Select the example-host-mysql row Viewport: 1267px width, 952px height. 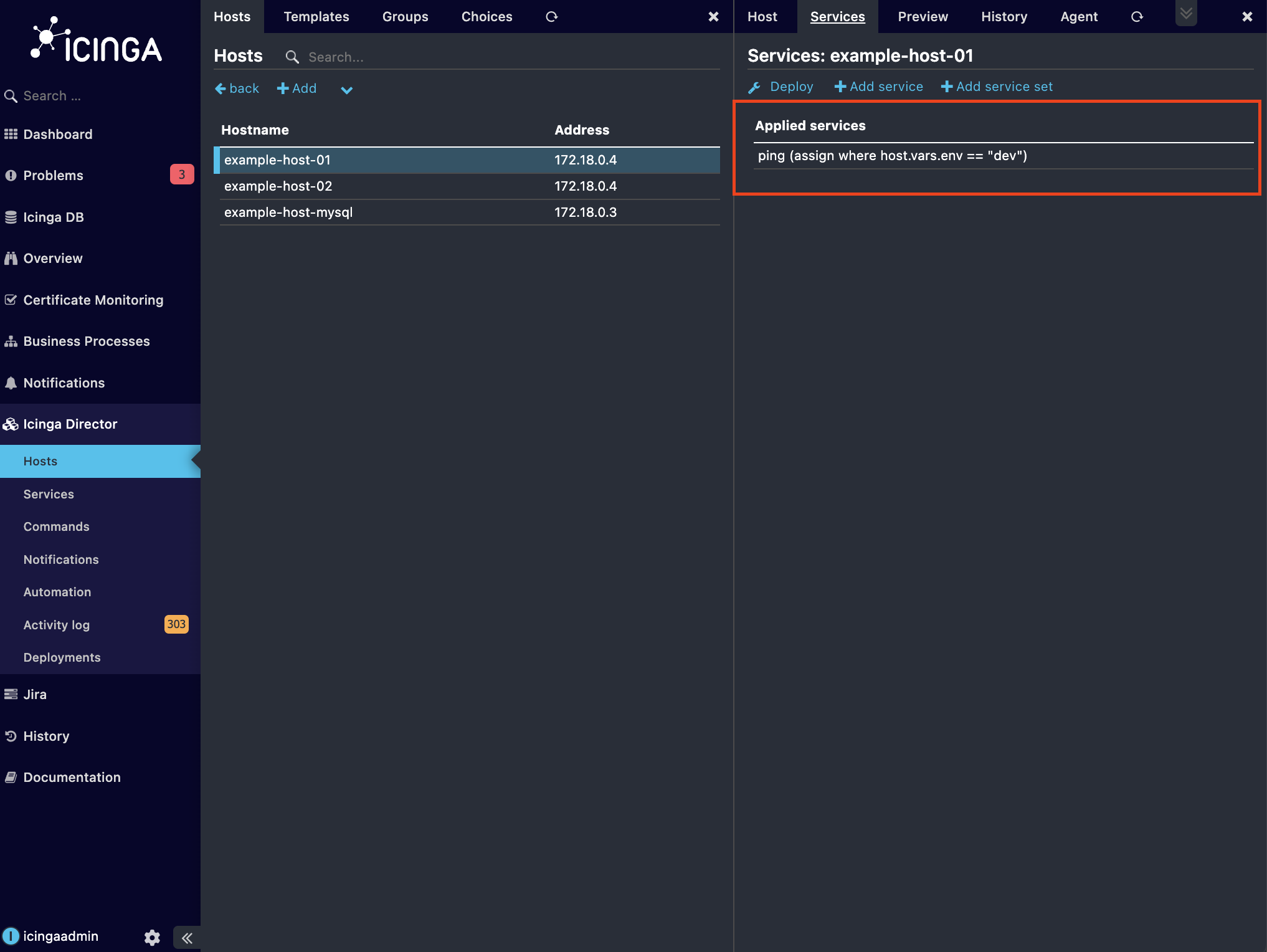(470, 212)
